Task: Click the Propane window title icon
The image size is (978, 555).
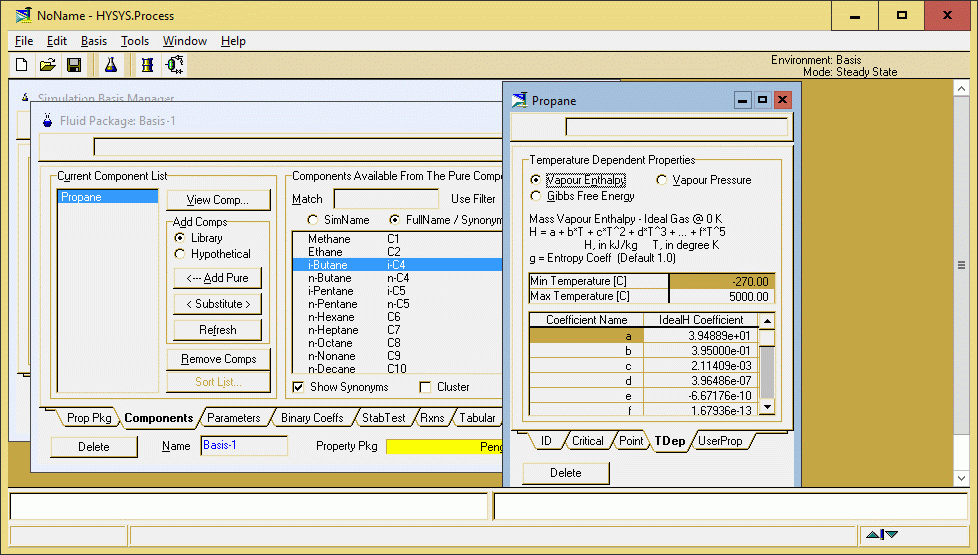Action: click(519, 100)
